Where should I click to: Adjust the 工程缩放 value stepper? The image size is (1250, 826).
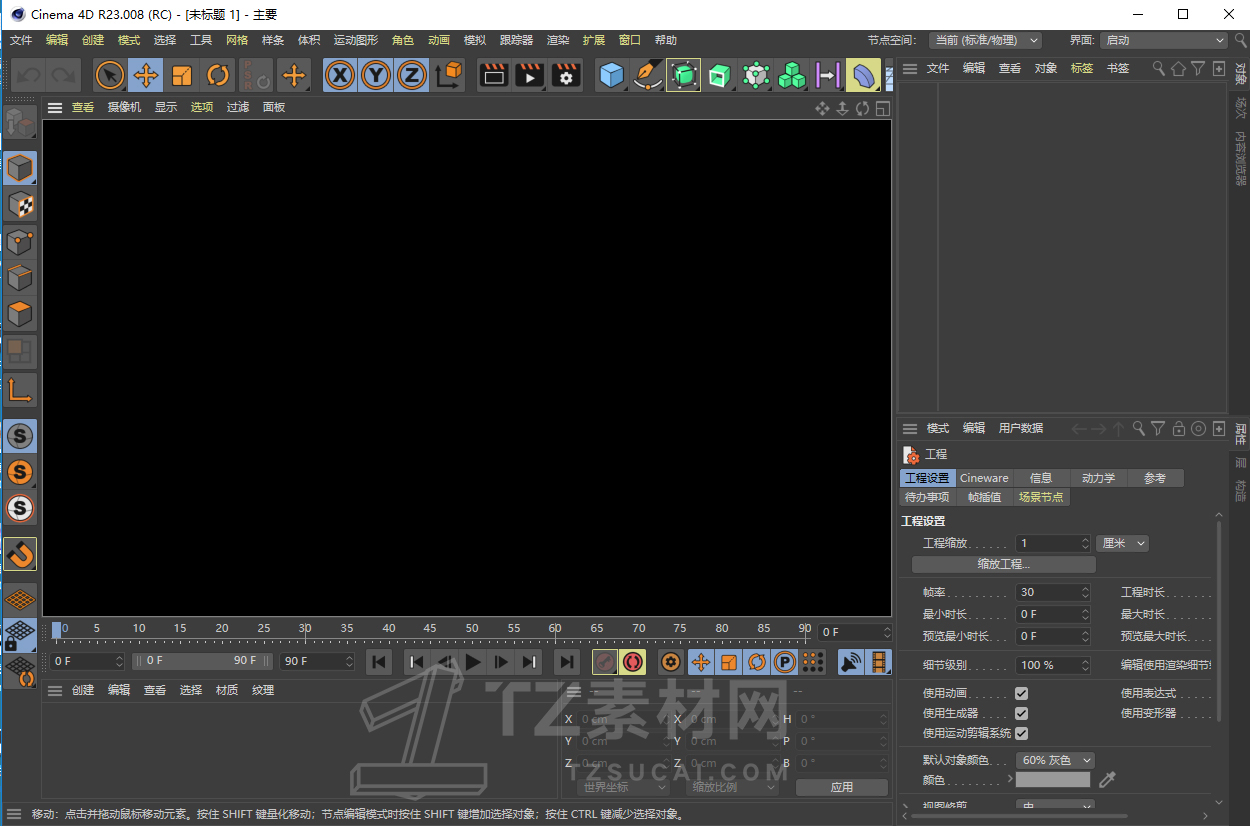click(1085, 543)
